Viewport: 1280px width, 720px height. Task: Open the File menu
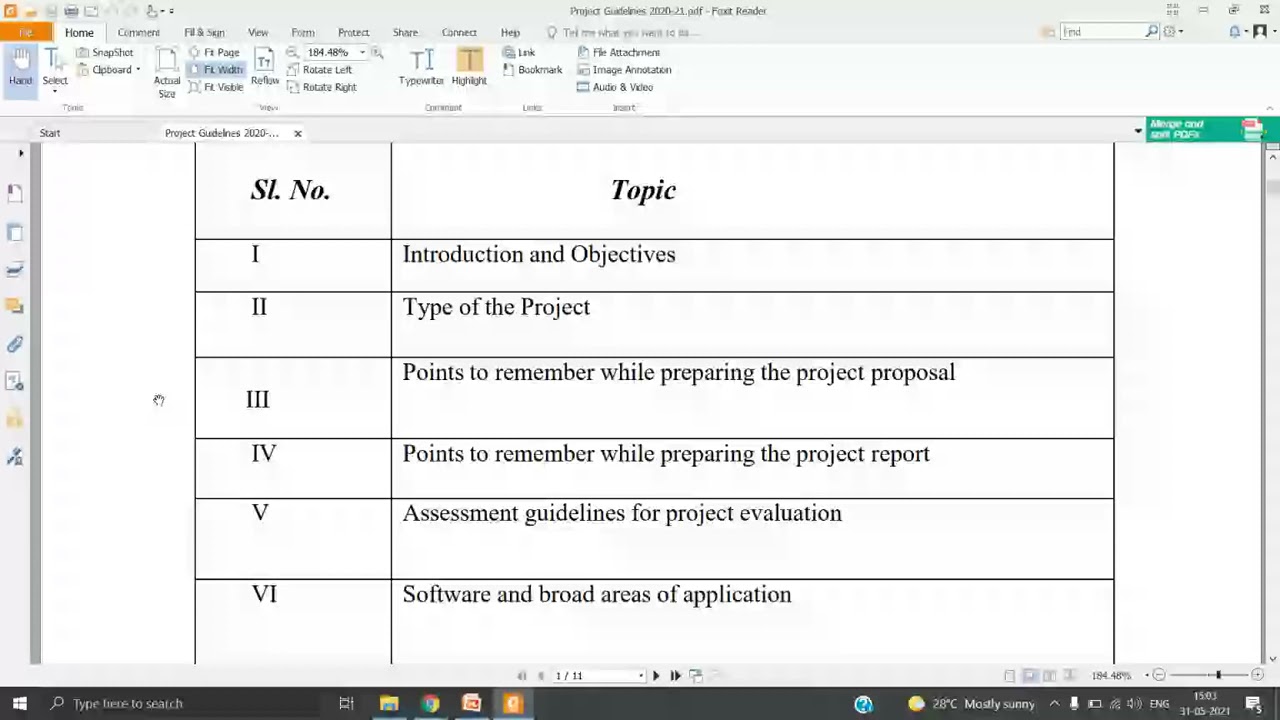[25, 32]
